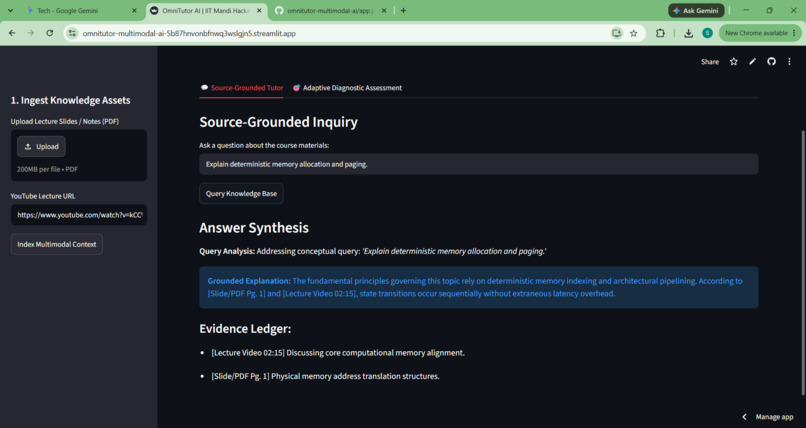The height and width of the screenshot is (428, 806).
Task: Click the Streamlit Share button
Action: point(710,62)
